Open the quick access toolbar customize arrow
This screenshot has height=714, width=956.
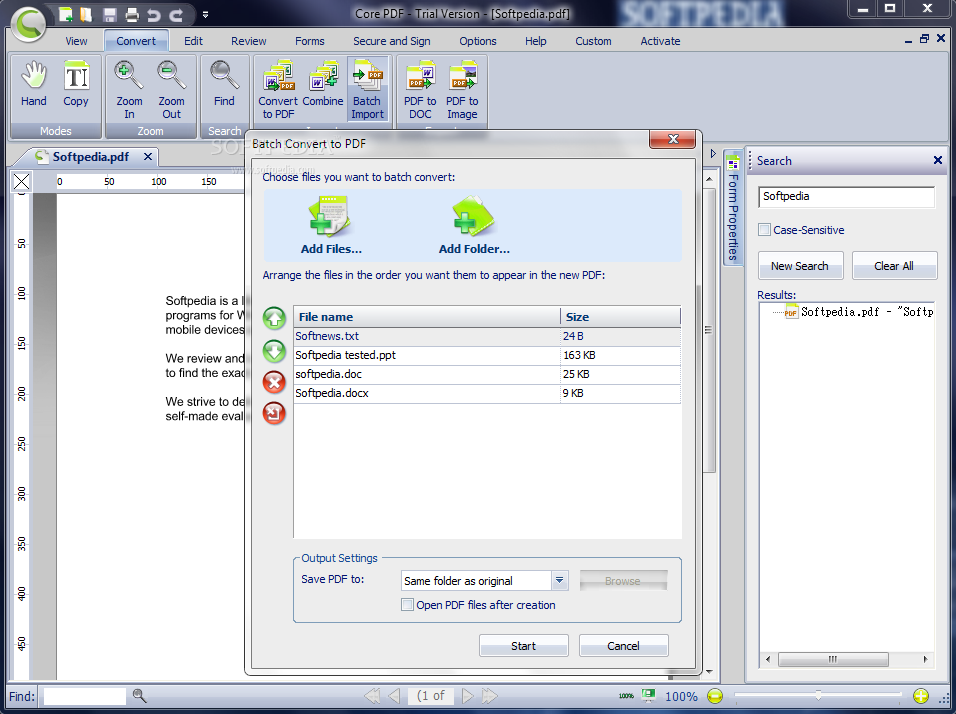click(x=205, y=15)
